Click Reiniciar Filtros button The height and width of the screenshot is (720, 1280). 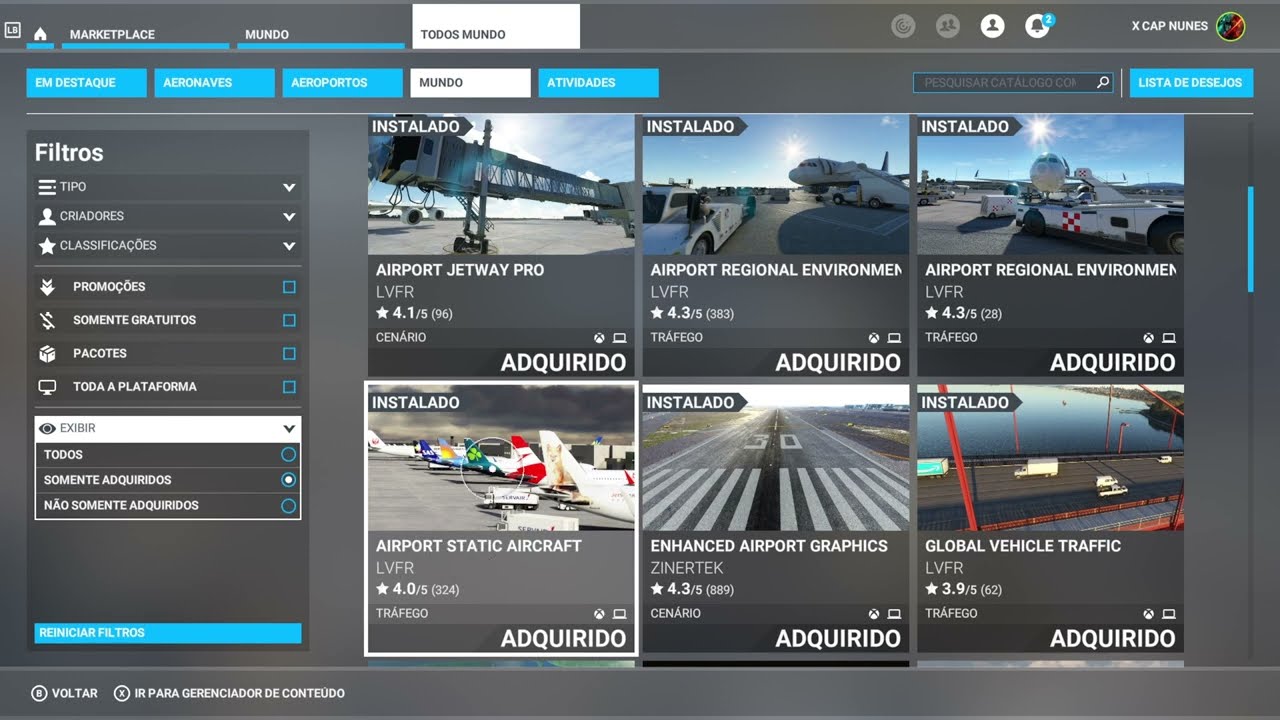click(x=168, y=633)
